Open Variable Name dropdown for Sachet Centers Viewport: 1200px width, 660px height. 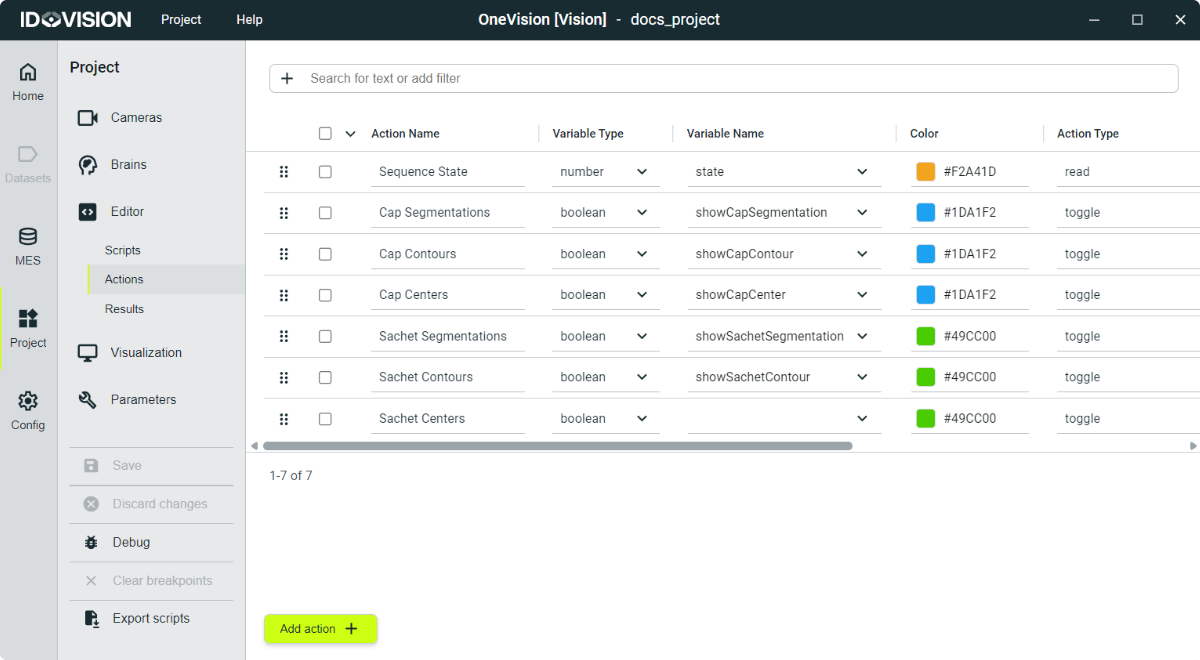pos(862,419)
